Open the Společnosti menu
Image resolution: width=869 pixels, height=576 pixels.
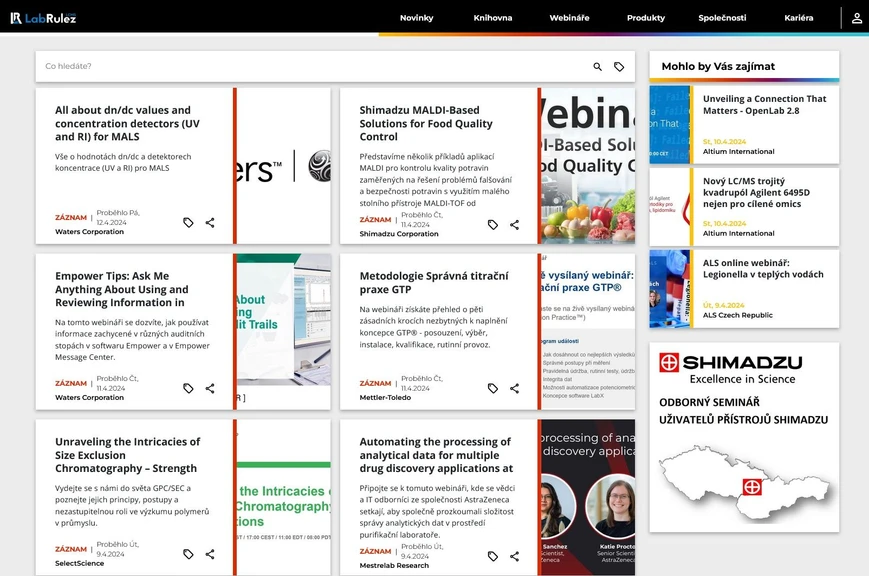(x=722, y=18)
